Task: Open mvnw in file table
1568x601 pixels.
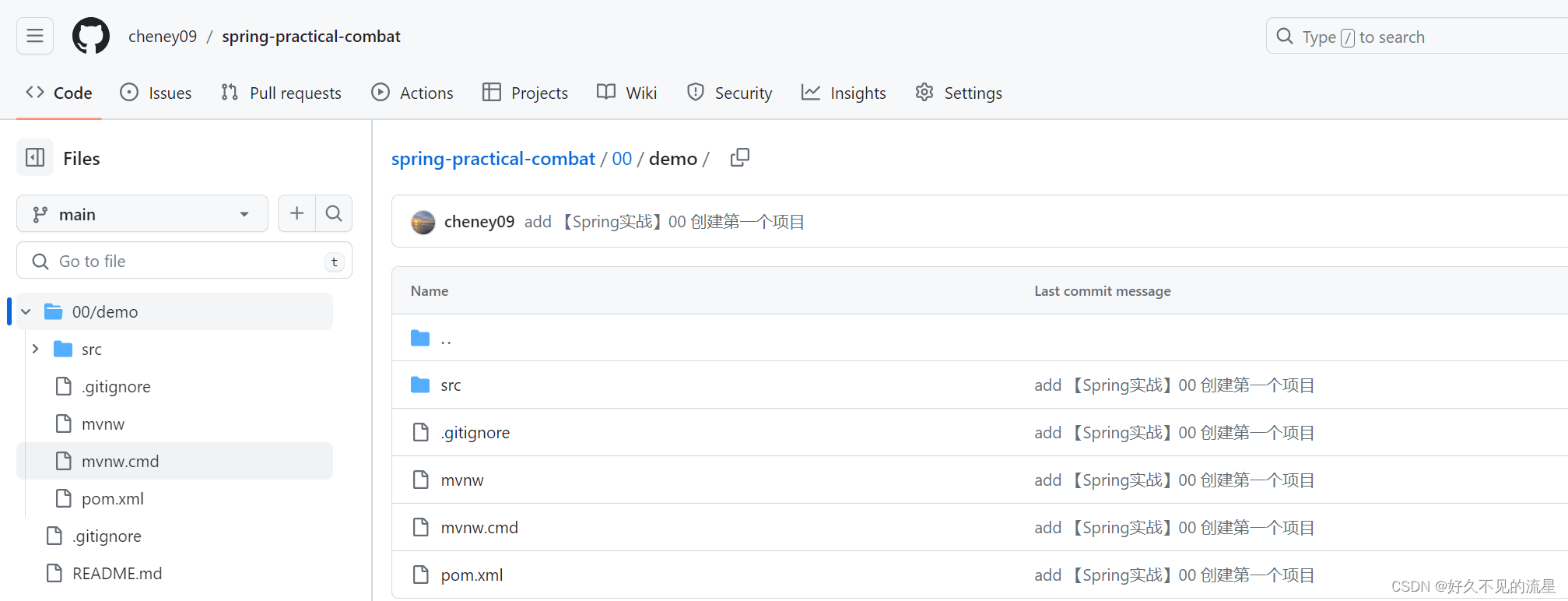Action: point(462,480)
